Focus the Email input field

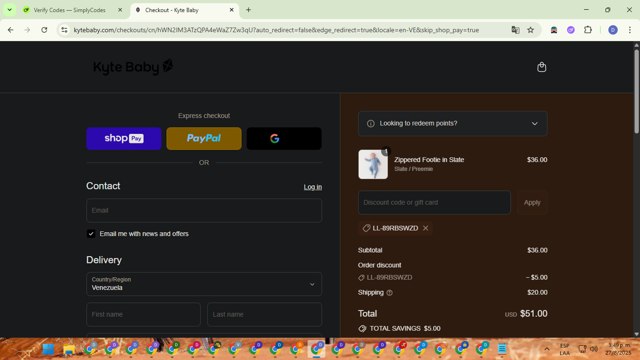click(204, 210)
